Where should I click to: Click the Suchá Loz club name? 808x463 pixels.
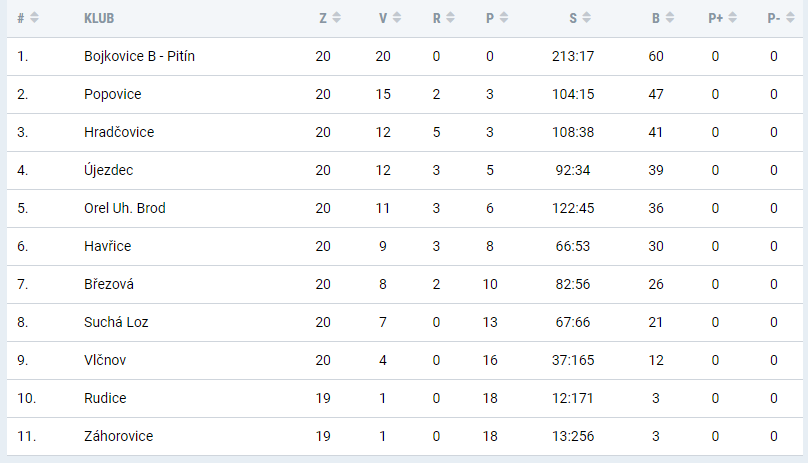116,322
